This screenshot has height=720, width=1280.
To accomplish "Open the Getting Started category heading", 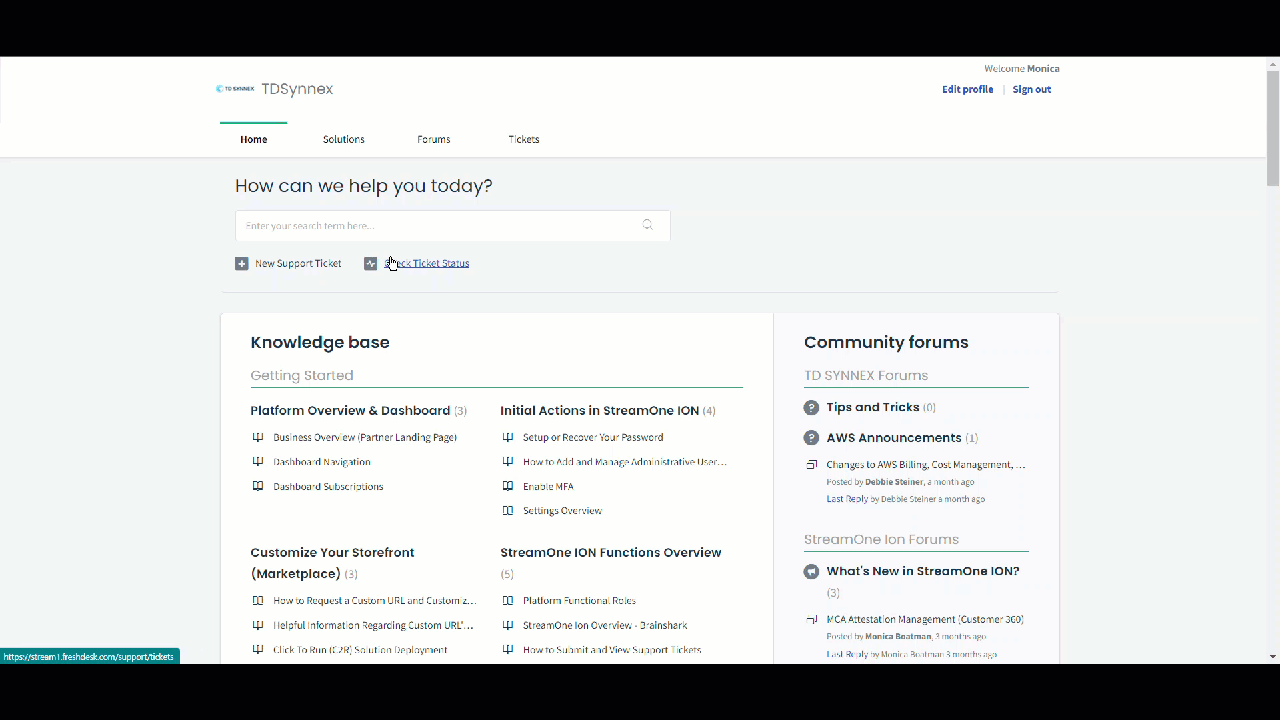I will 302,376.
